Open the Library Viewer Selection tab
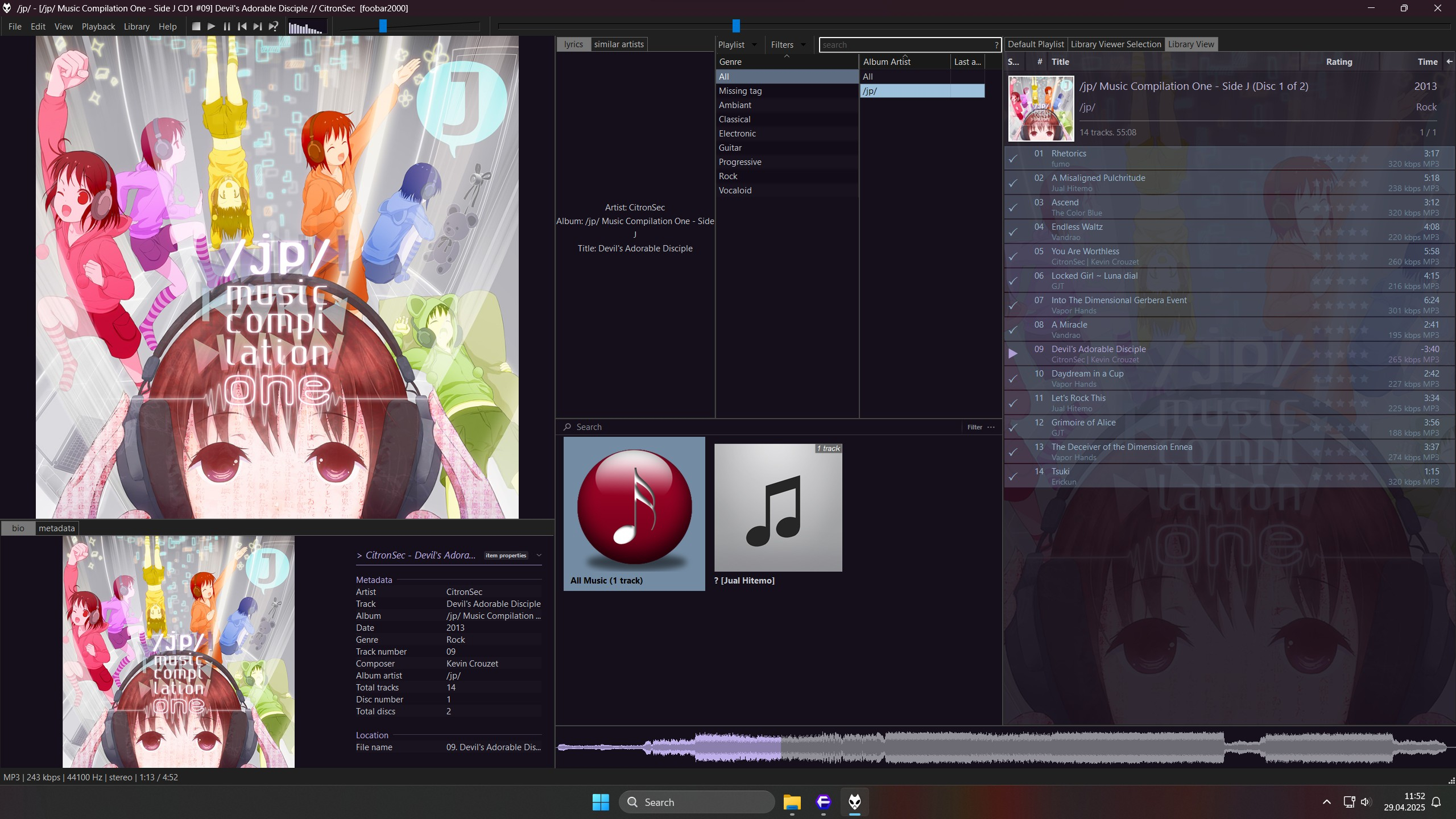 click(1116, 44)
